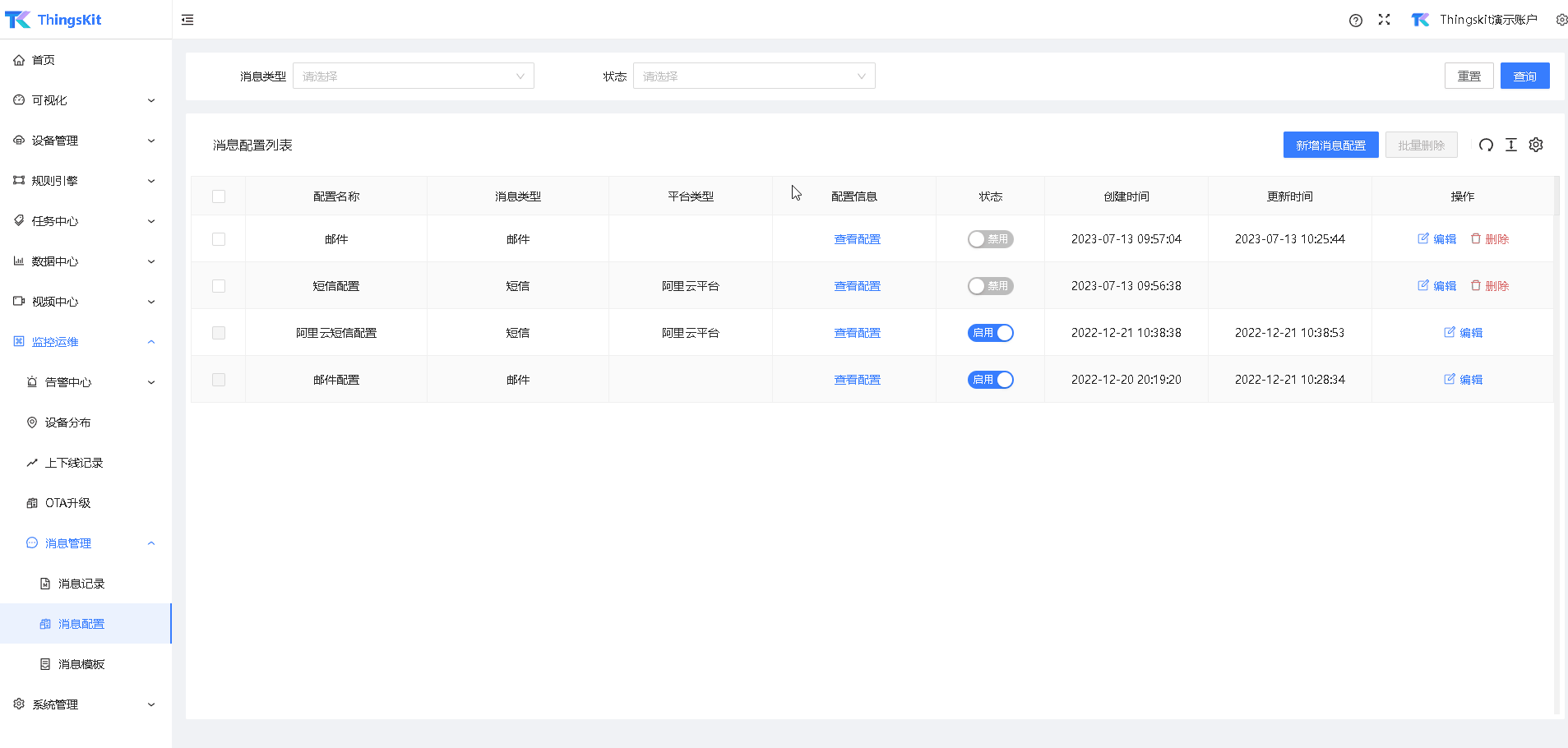1568x748 pixels.
Task: Check the select-all checkbox in table header
Action: coord(218,196)
